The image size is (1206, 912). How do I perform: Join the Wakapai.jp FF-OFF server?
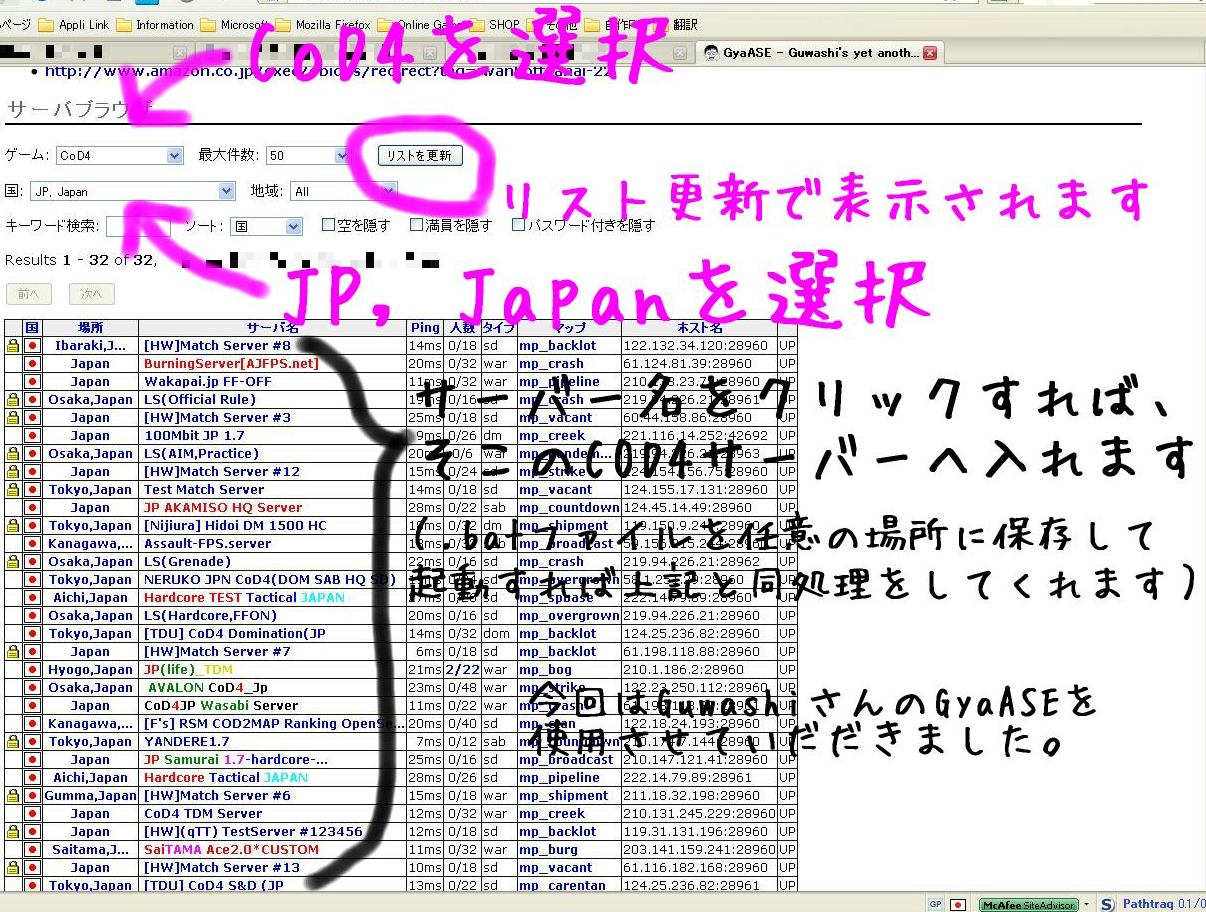[207, 382]
